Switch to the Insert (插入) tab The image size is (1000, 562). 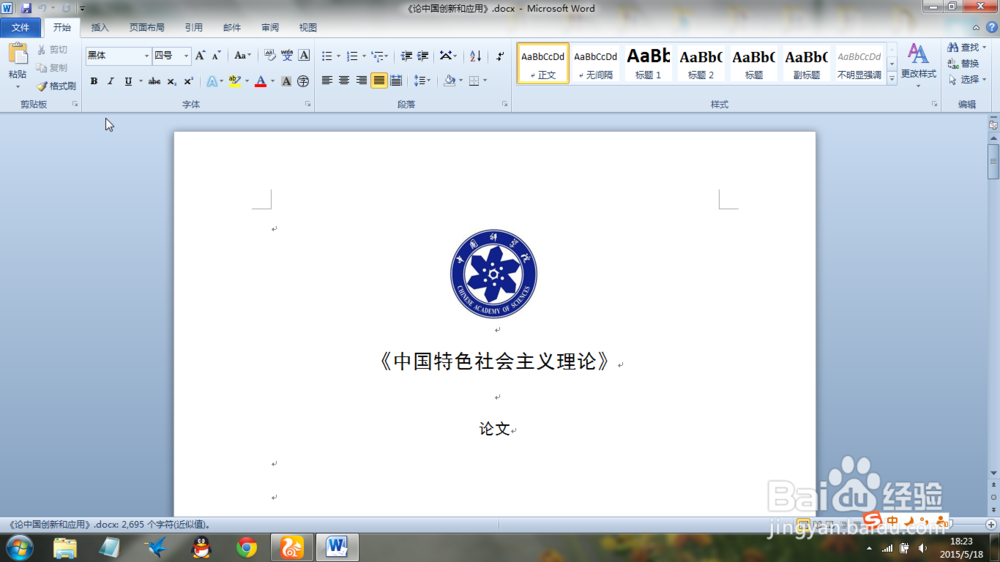100,27
